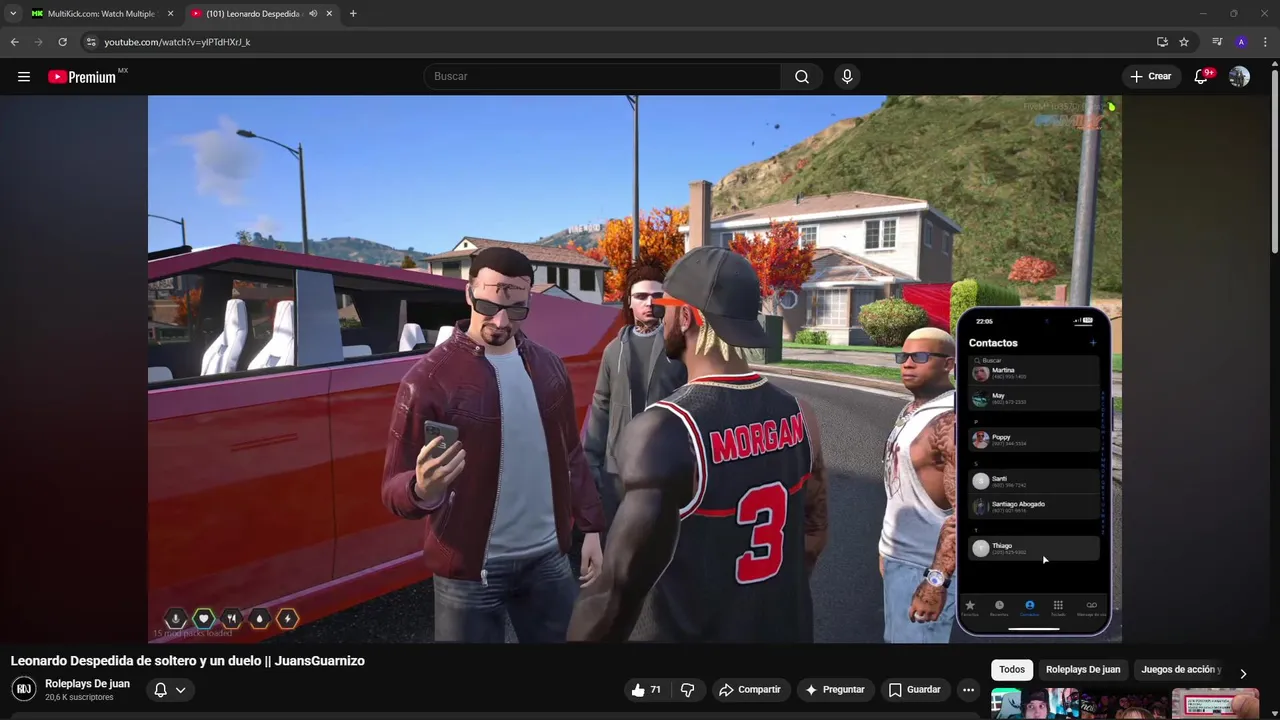View site information icon in address bar
1280x720 pixels.
click(90, 42)
